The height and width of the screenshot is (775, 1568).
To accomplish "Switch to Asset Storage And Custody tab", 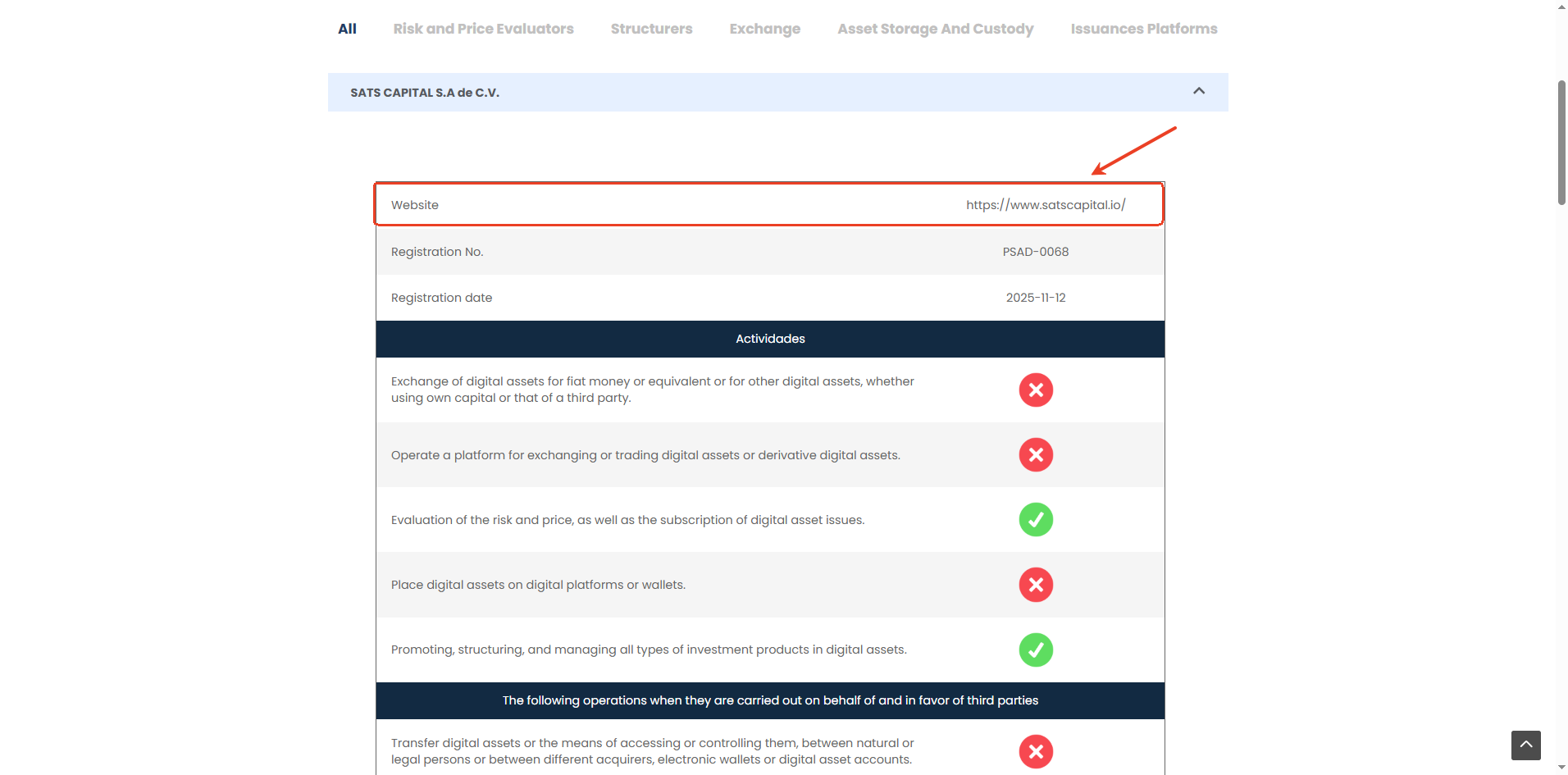I will click(935, 29).
